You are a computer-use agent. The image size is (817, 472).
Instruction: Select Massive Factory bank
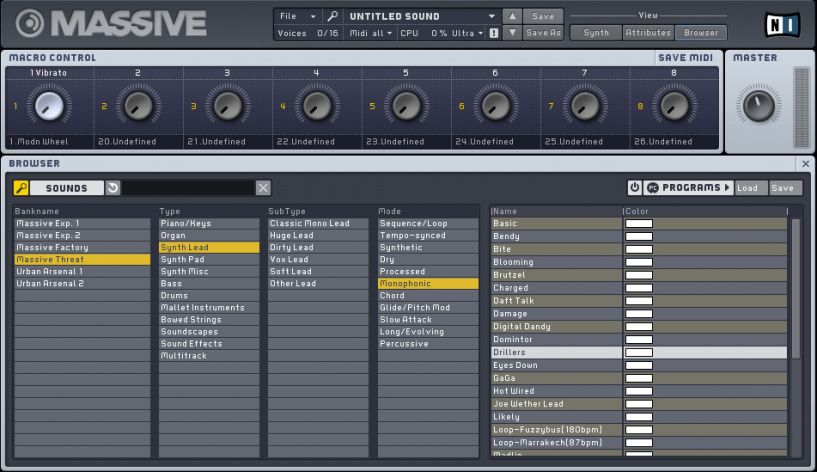click(x=82, y=247)
